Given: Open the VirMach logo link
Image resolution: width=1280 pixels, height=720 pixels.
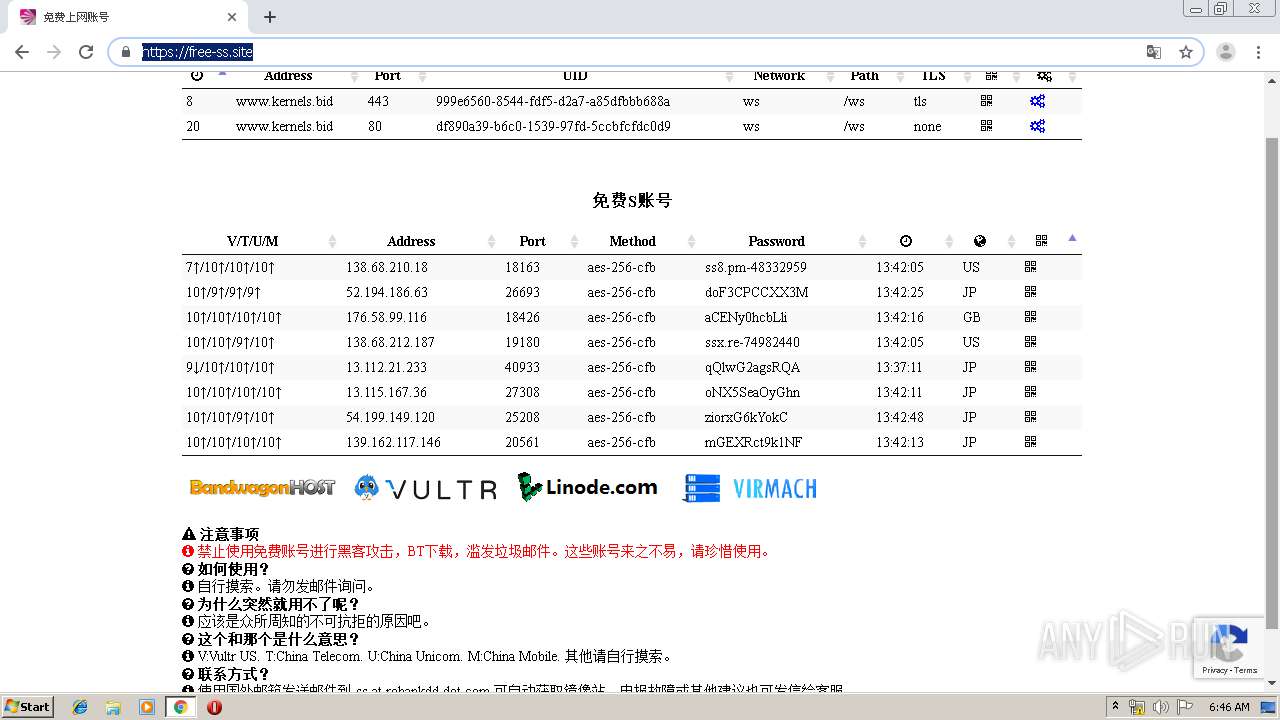Looking at the screenshot, I should [x=749, y=488].
